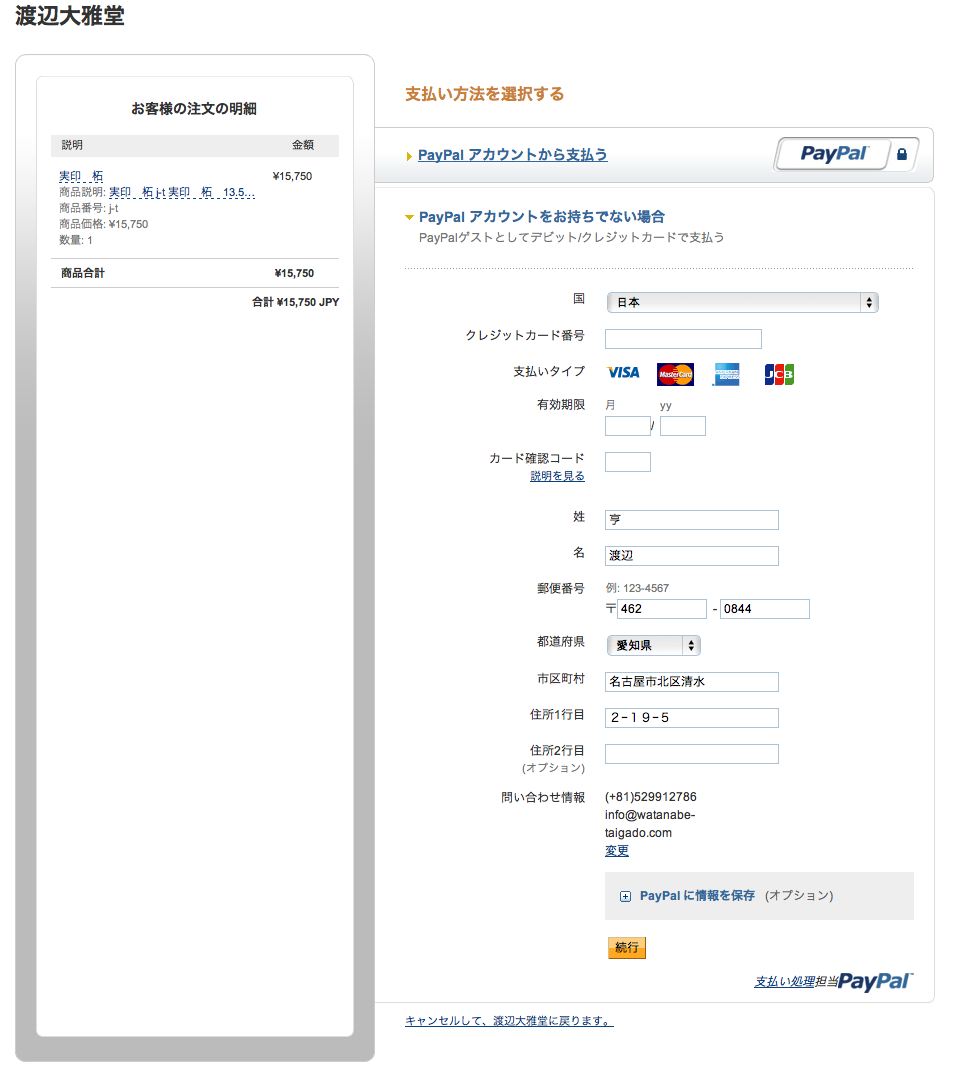Viewport: 958px width, 1067px height.
Task: Click the 金額 column header
Action: click(303, 145)
